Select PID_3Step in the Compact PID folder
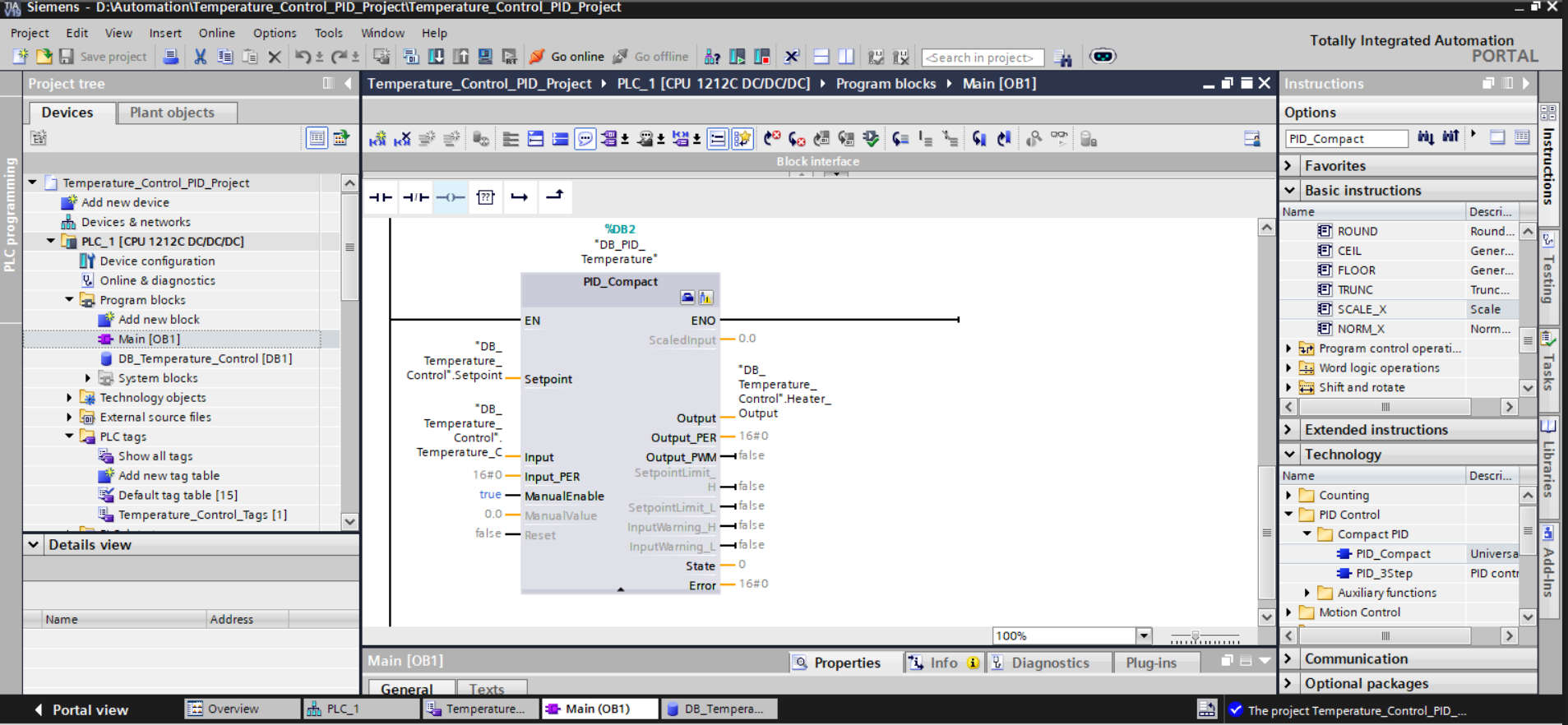 pyautogui.click(x=1384, y=574)
